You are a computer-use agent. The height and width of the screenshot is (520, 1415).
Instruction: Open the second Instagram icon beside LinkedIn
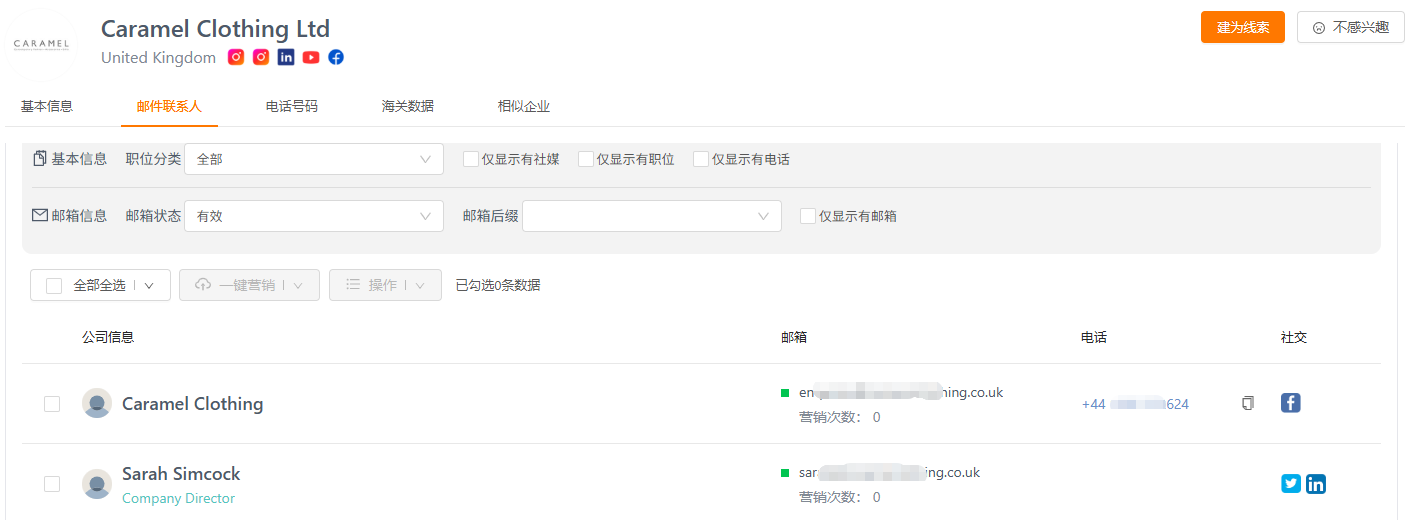[261, 57]
